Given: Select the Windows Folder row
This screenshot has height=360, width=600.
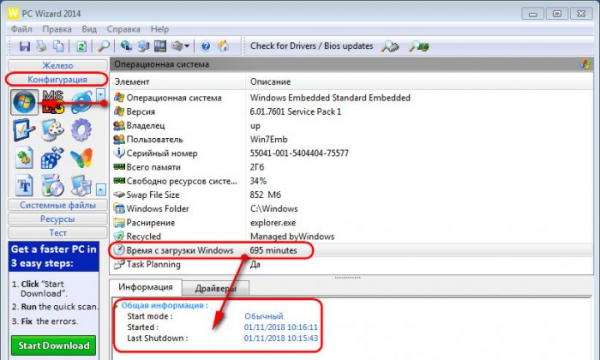Looking at the screenshot, I should click(351, 209).
